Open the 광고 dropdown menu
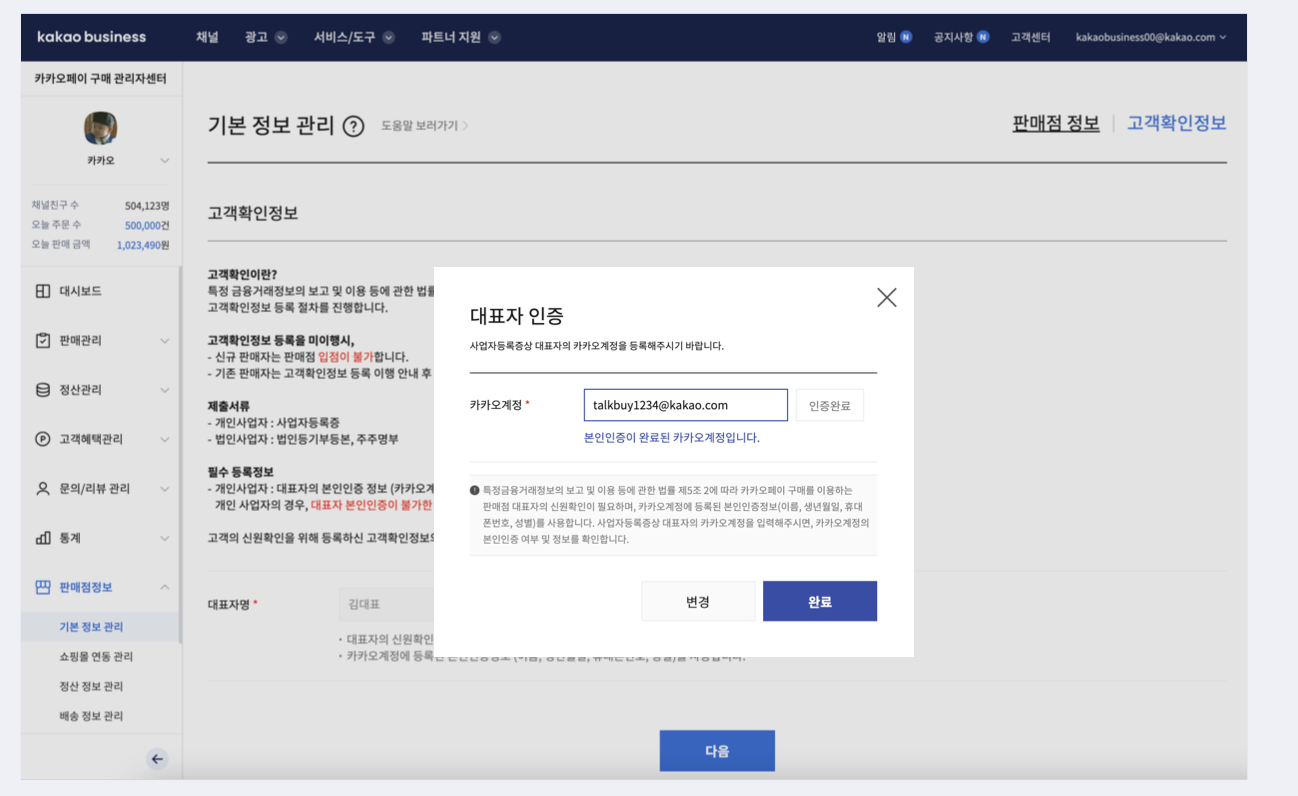The image size is (1298, 796). [x=265, y=37]
